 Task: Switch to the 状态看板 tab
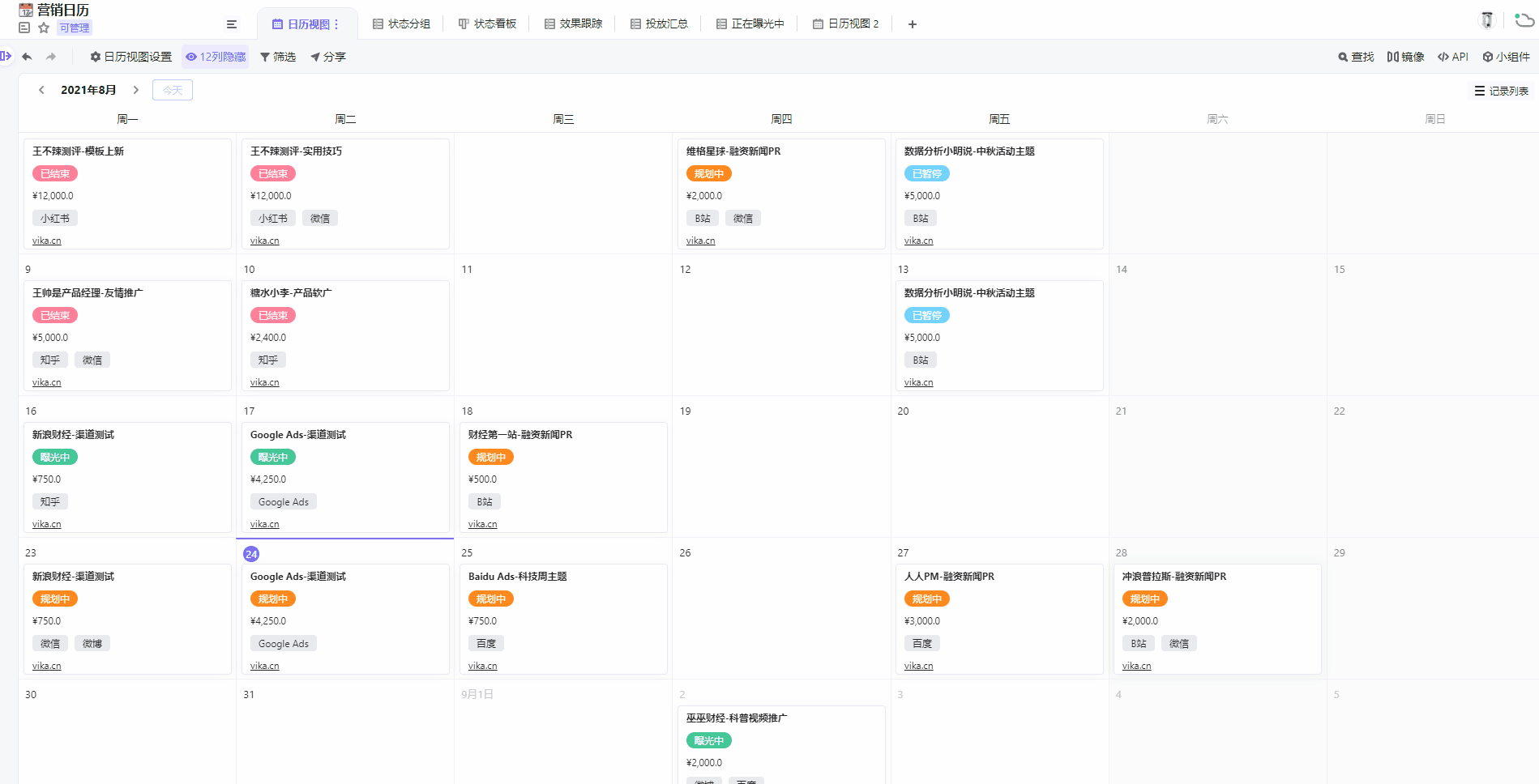[487, 24]
